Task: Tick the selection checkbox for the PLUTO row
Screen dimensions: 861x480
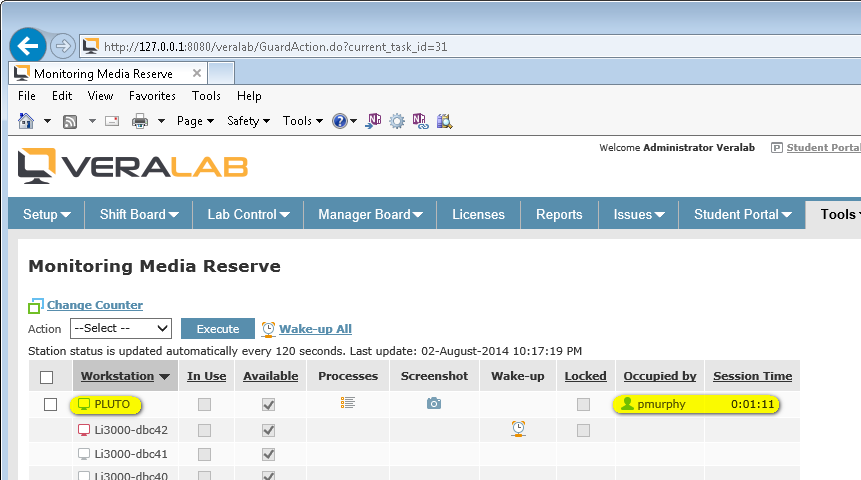Action: click(x=51, y=404)
